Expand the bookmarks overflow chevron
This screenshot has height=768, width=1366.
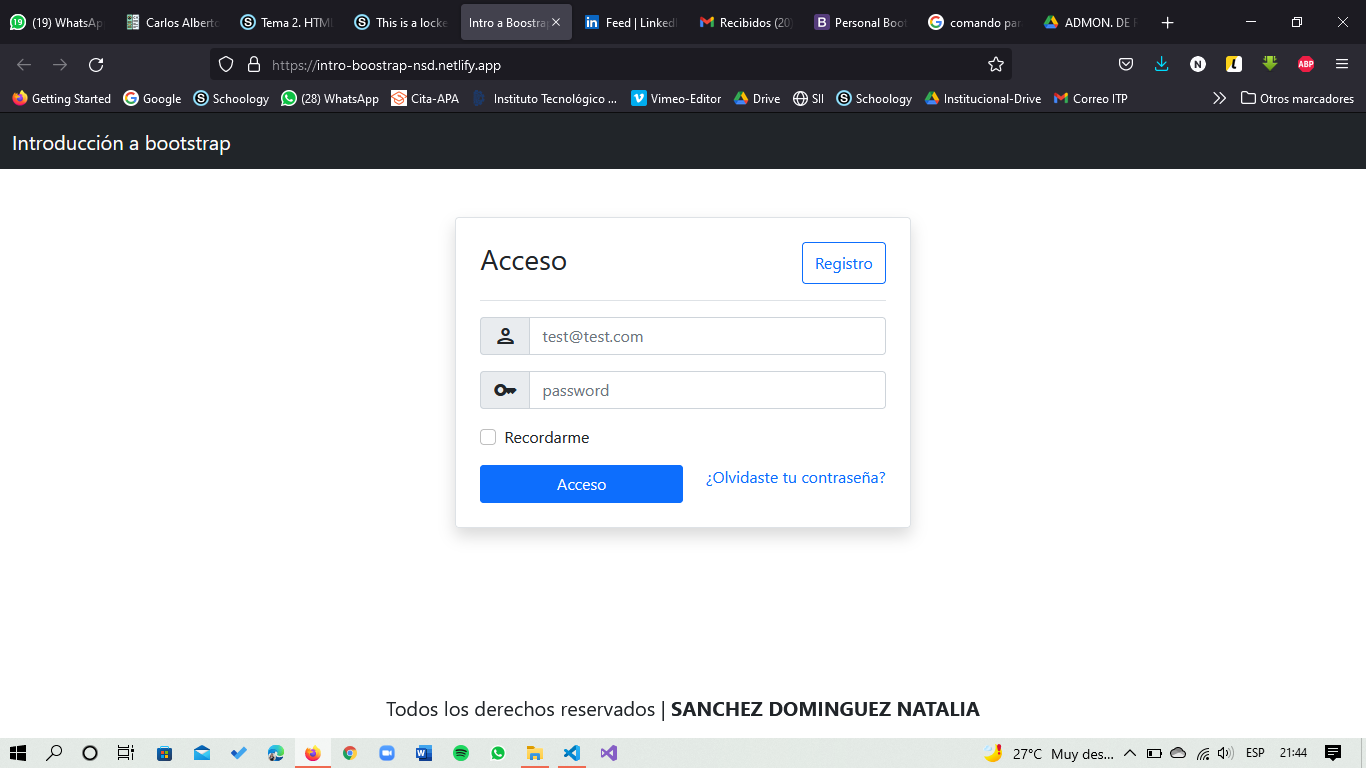(x=1219, y=98)
